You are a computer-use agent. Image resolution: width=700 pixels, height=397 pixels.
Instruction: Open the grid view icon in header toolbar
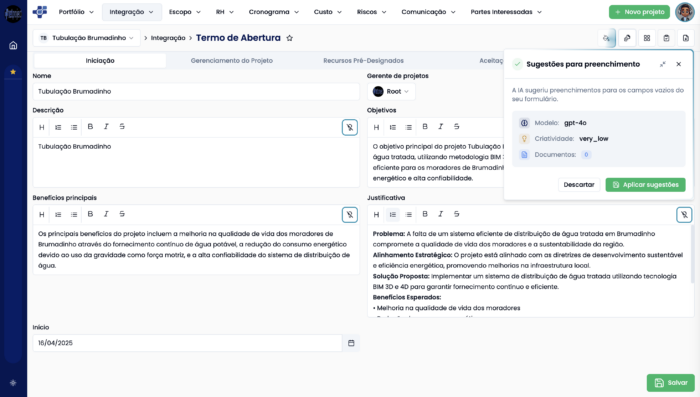click(647, 38)
